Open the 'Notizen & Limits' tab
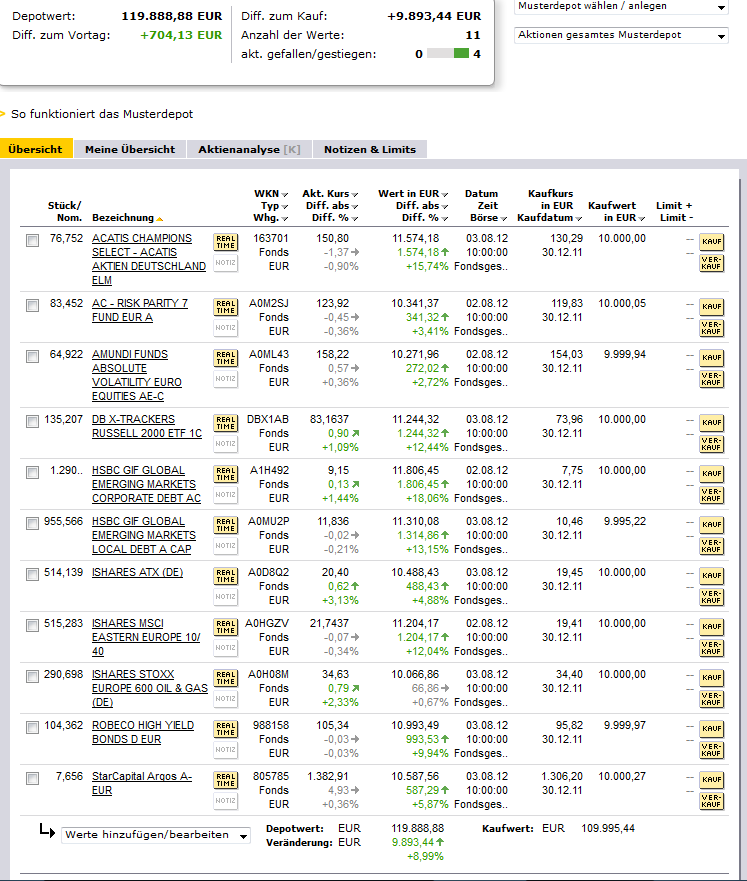Screen dimensions: 747x881 370,149
